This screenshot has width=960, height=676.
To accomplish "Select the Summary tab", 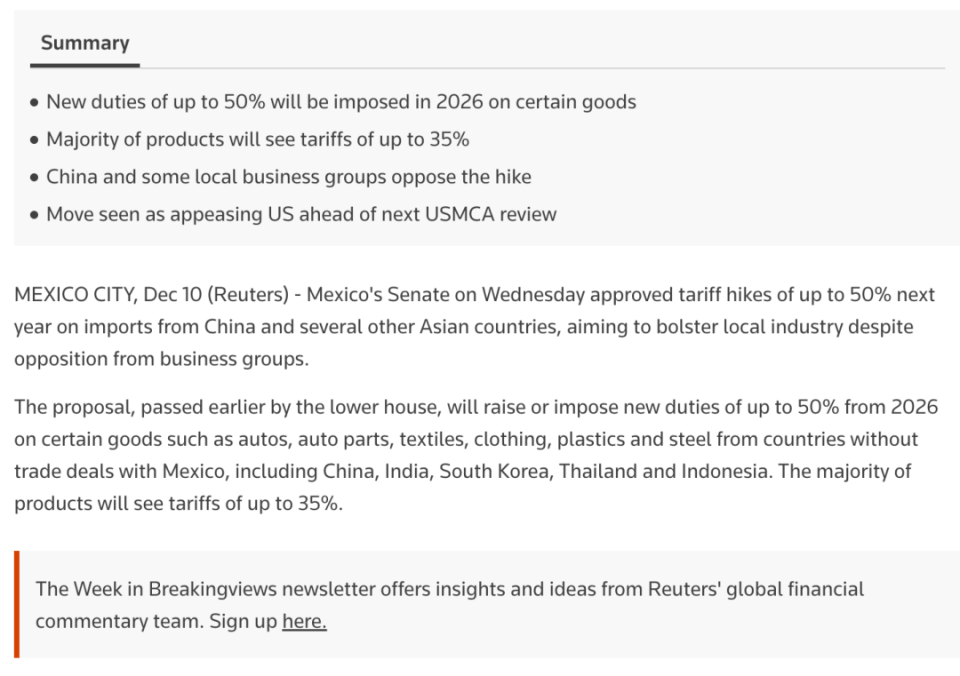I will point(85,44).
